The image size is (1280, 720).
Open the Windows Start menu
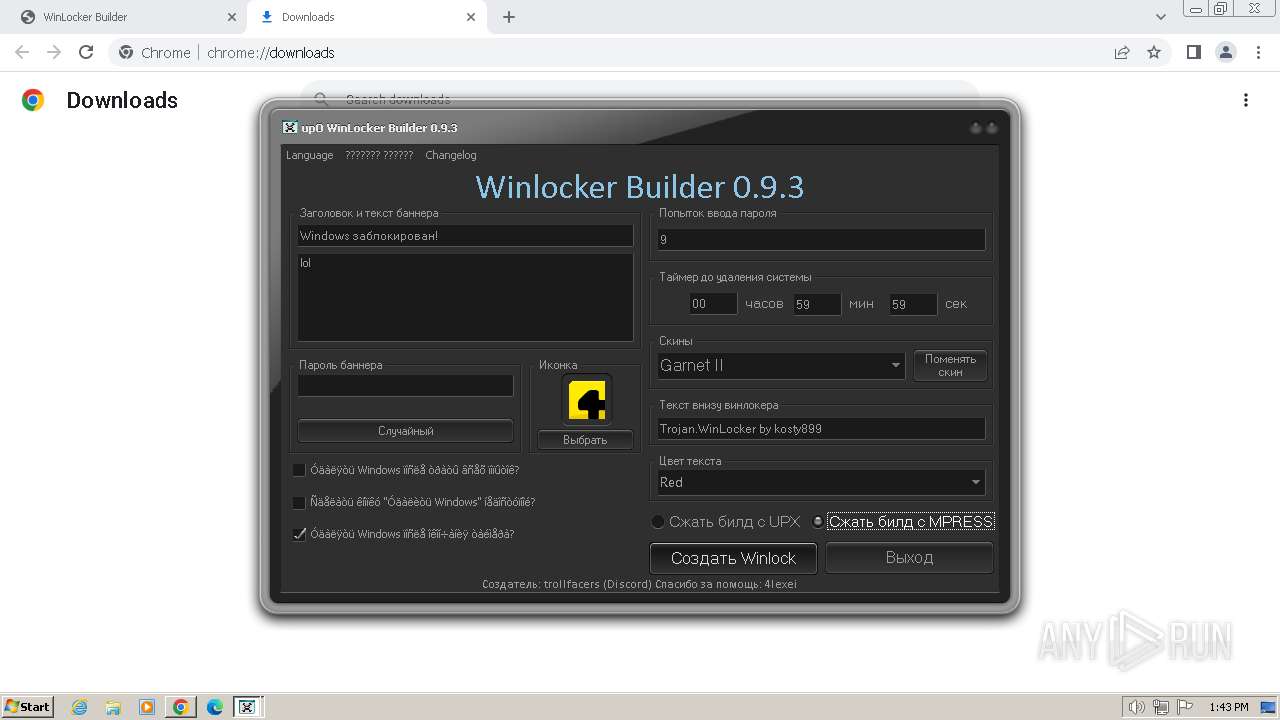click(x=27, y=706)
